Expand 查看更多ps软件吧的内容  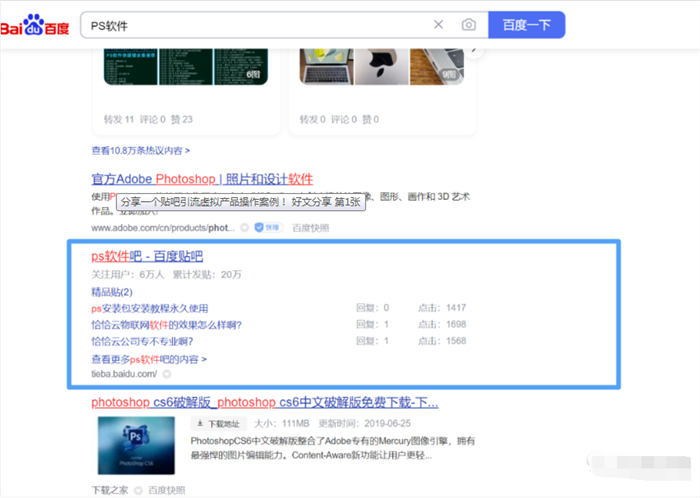pos(149,358)
